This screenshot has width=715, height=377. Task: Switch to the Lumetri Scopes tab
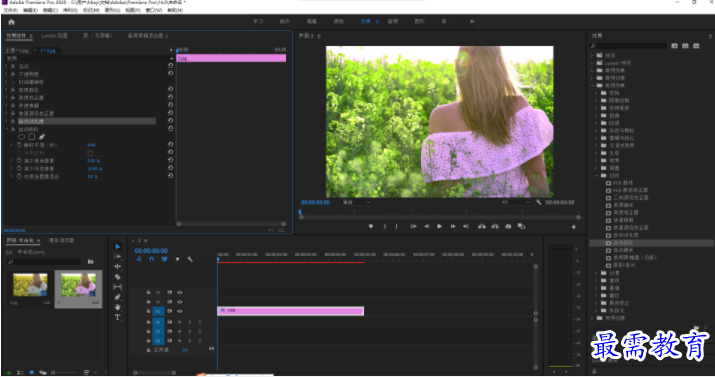(54, 36)
